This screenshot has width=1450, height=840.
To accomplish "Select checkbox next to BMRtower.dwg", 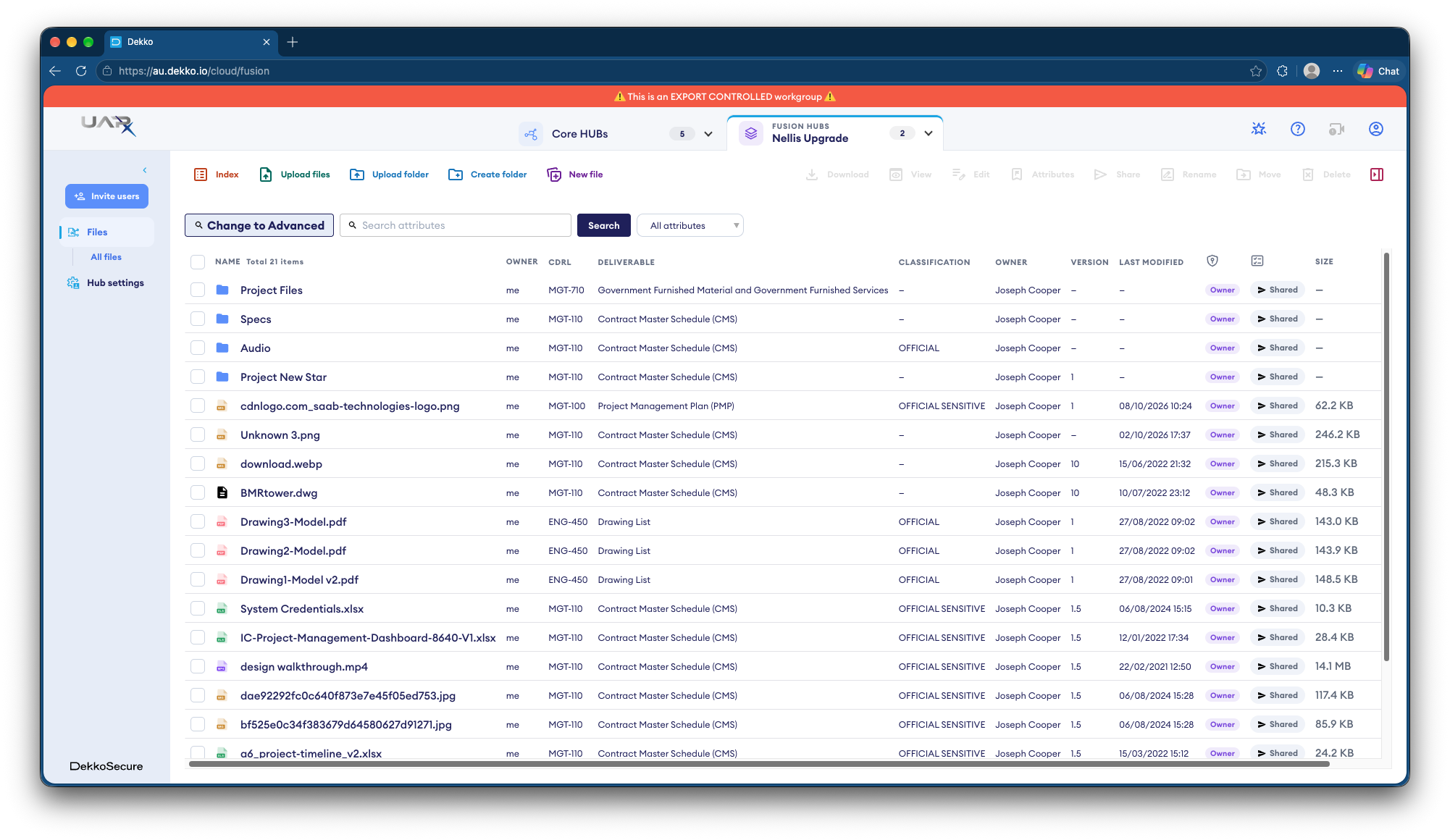I will pos(198,492).
